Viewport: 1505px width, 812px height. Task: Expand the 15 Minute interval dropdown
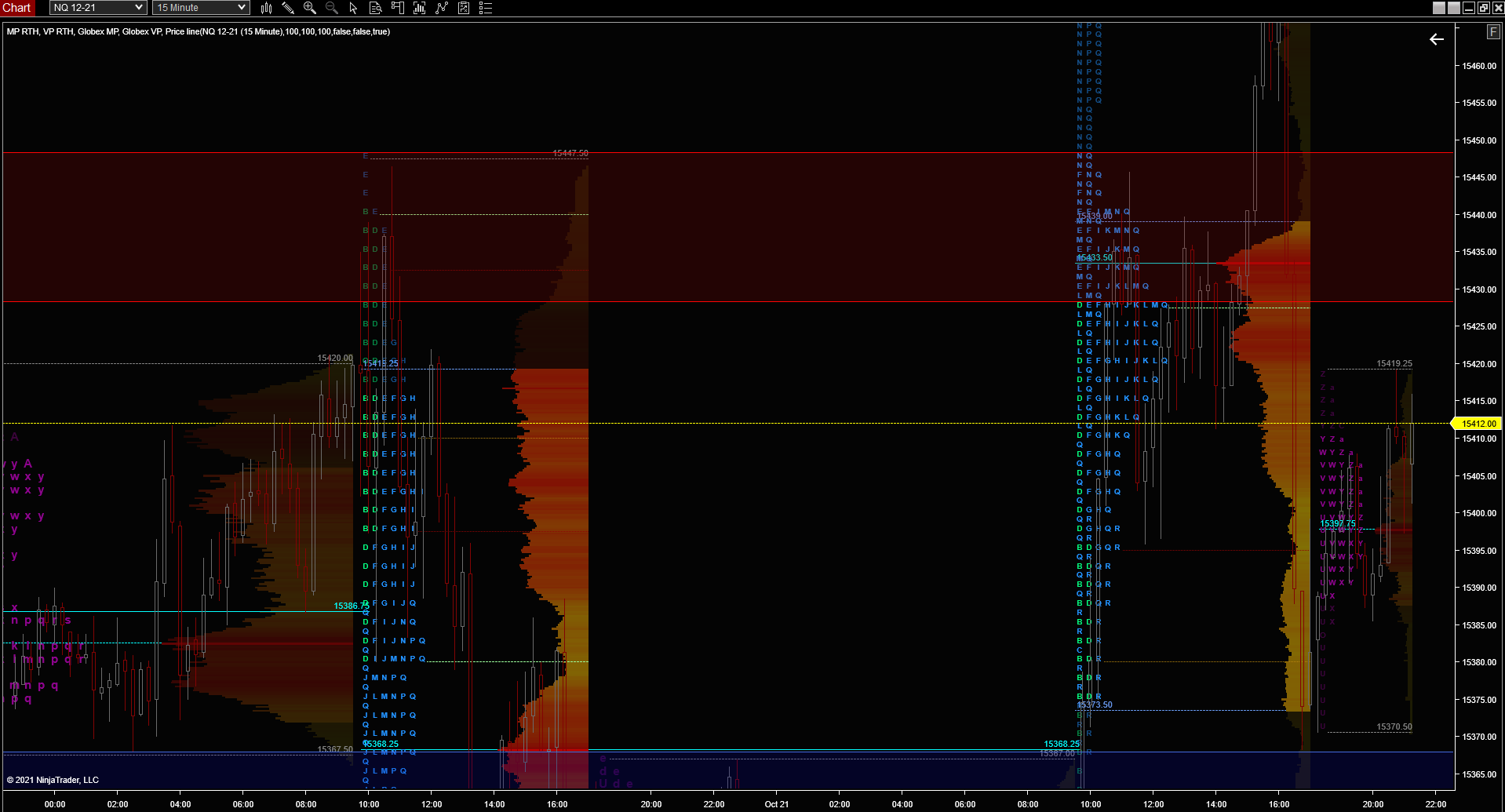click(201, 8)
